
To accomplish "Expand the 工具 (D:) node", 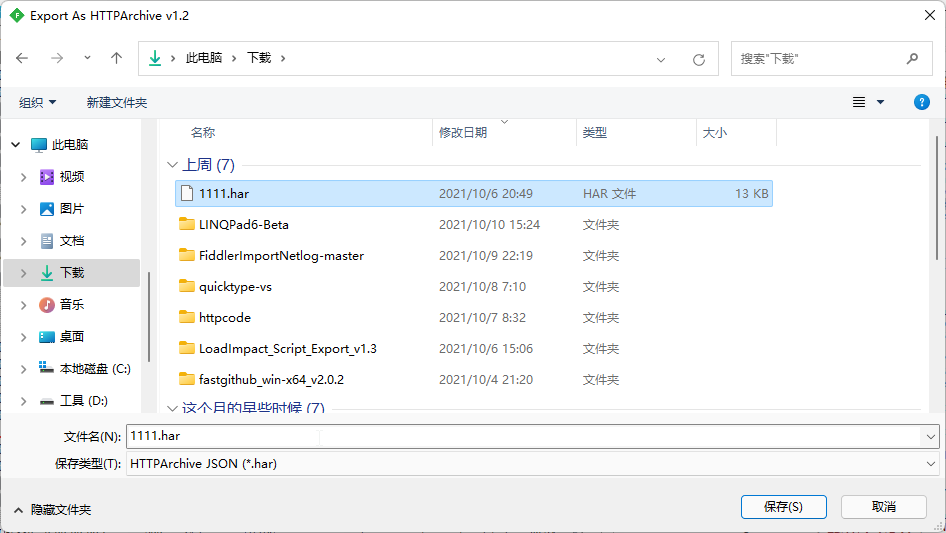I will tap(24, 401).
